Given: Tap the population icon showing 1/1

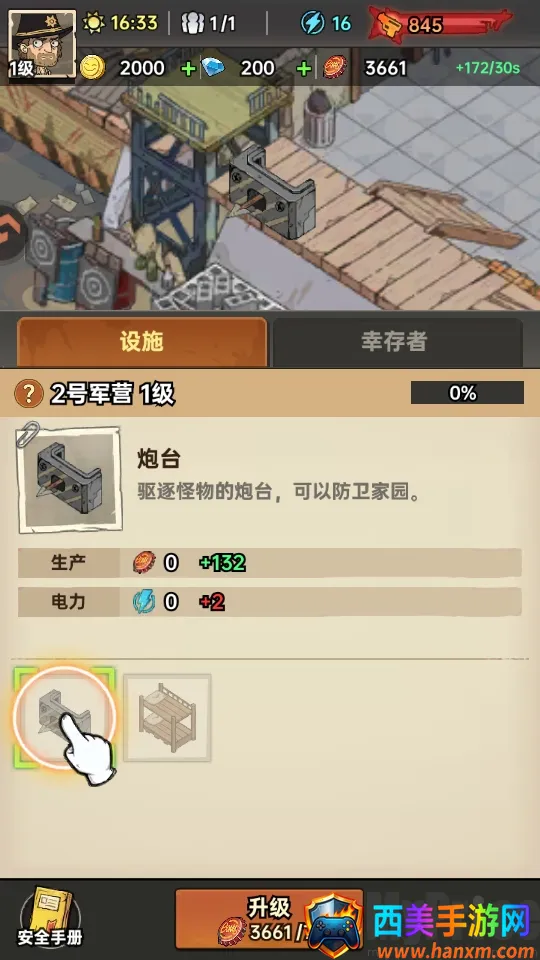Looking at the screenshot, I should [x=193, y=23].
